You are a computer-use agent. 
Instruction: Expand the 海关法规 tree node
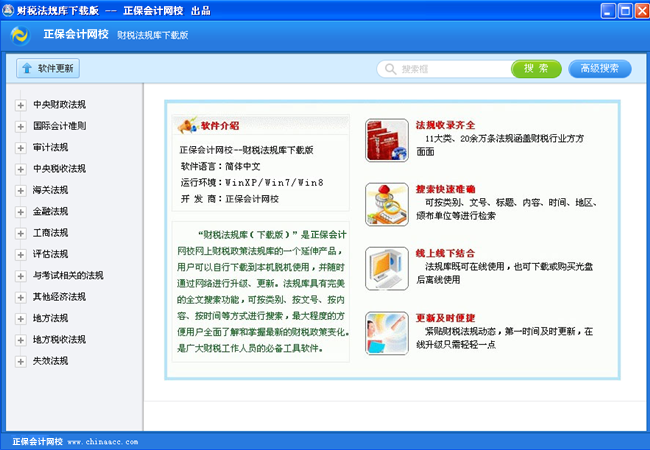20,190
